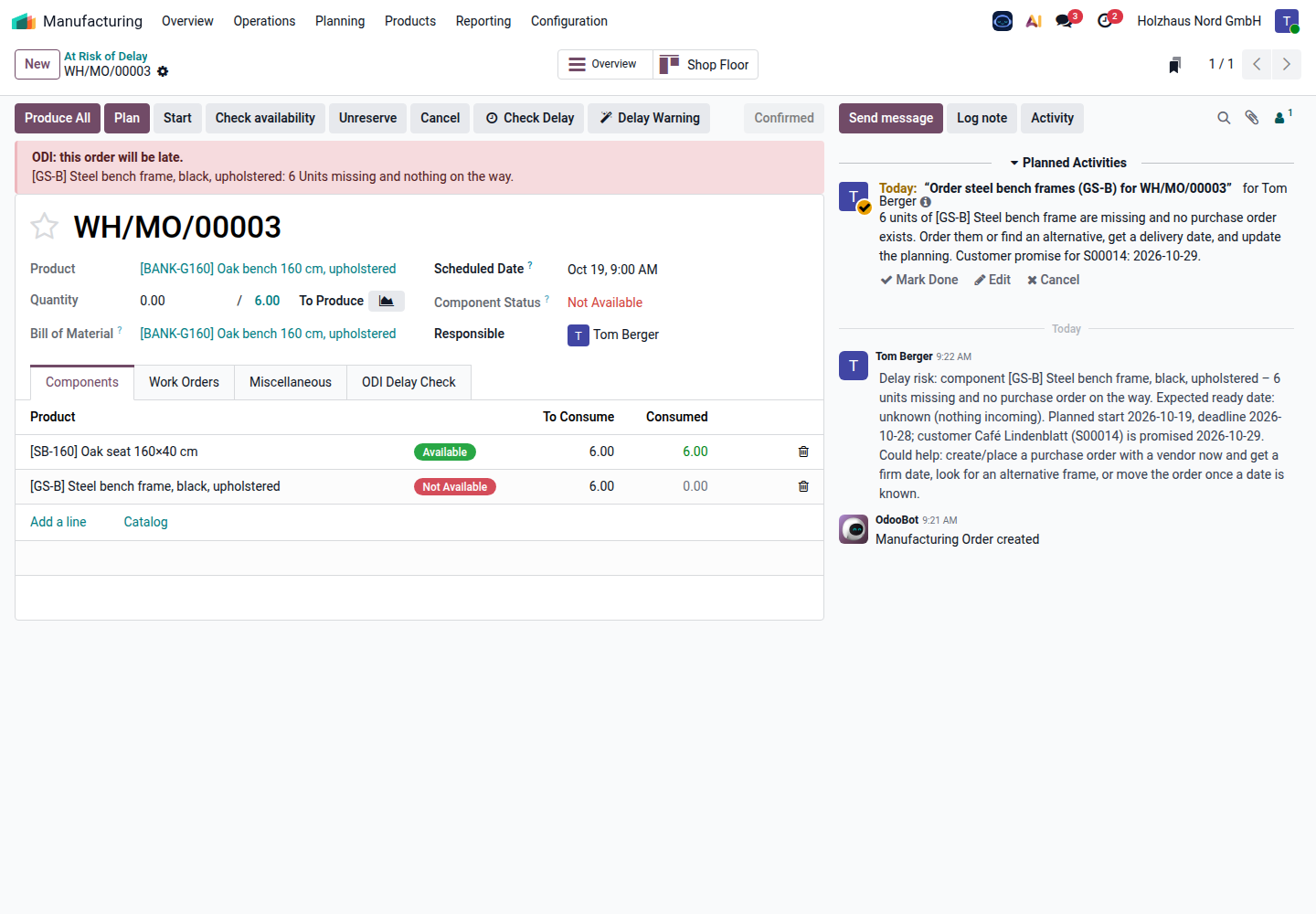The height and width of the screenshot is (914, 1316).
Task: Click the bookmark icon in the header
Action: 1175,65
